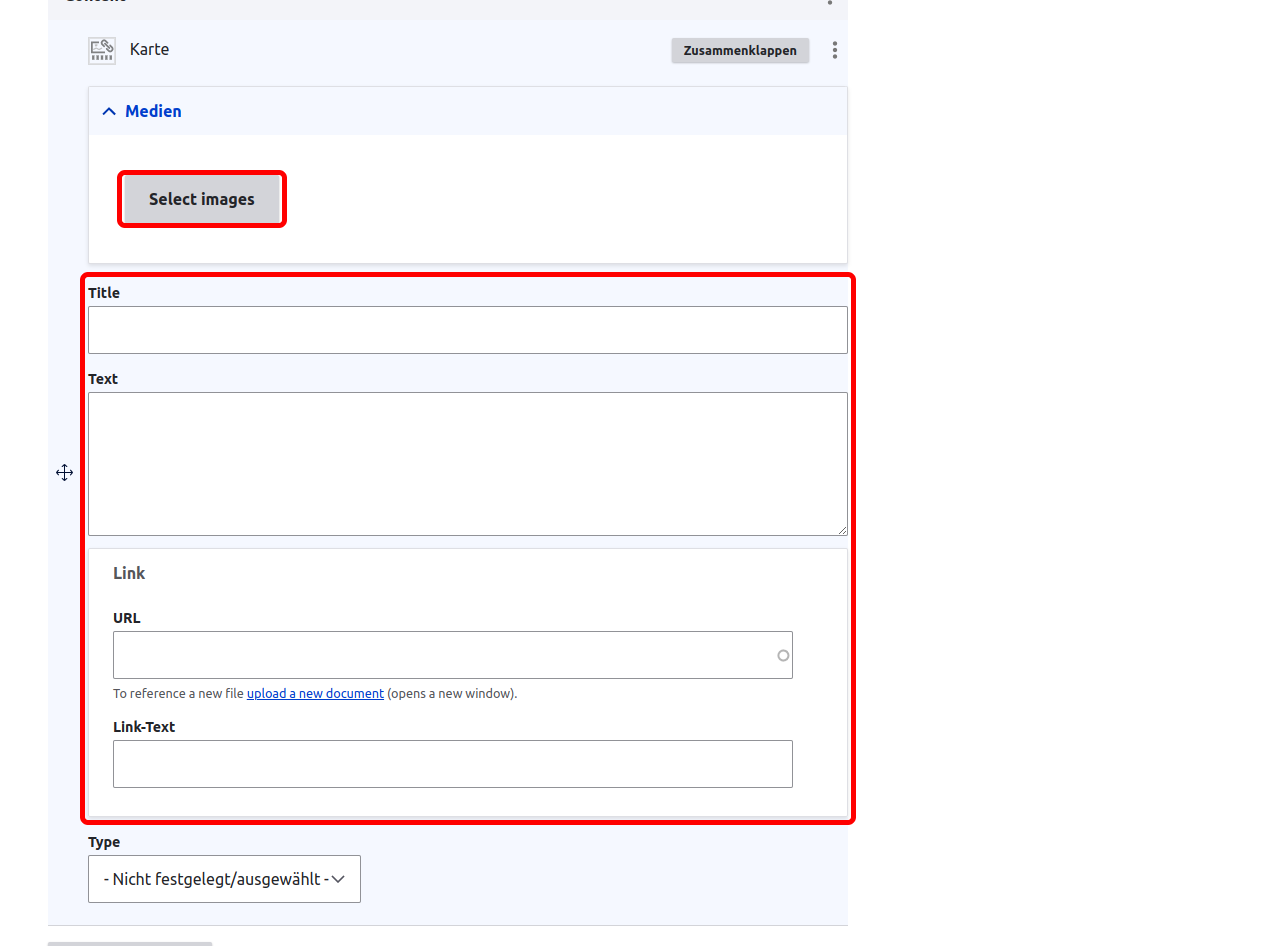Open the upload a new document link
1280x946 pixels.
click(x=315, y=693)
